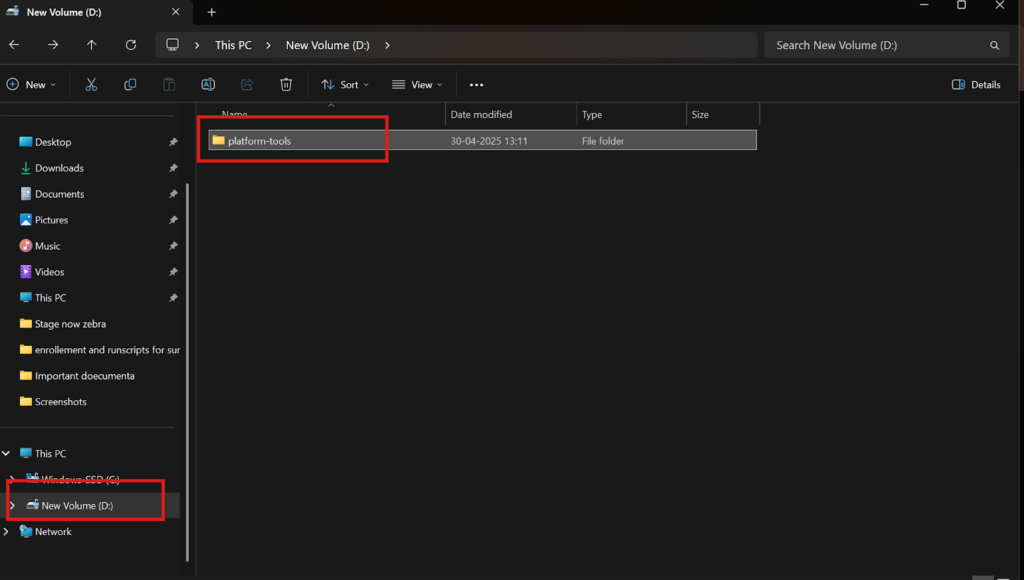Screen dimensions: 1024x580
Task: Open the See more three-dots menu
Action: click(476, 85)
